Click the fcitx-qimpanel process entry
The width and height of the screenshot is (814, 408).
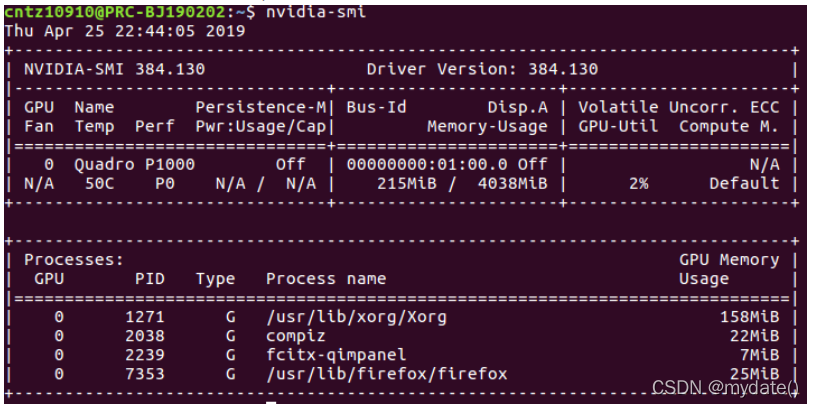click(336, 355)
